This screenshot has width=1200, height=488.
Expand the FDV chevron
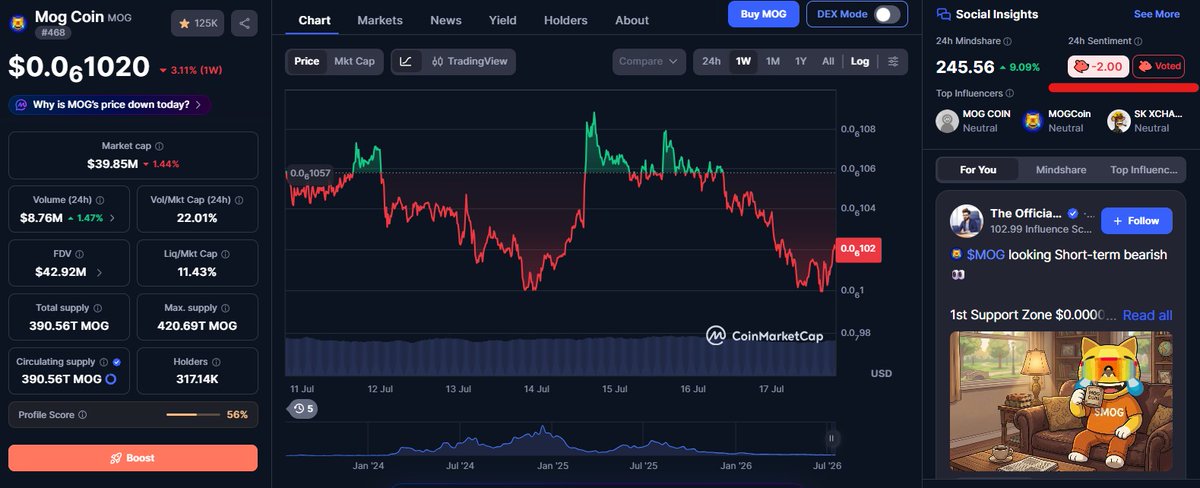[x=99, y=271]
